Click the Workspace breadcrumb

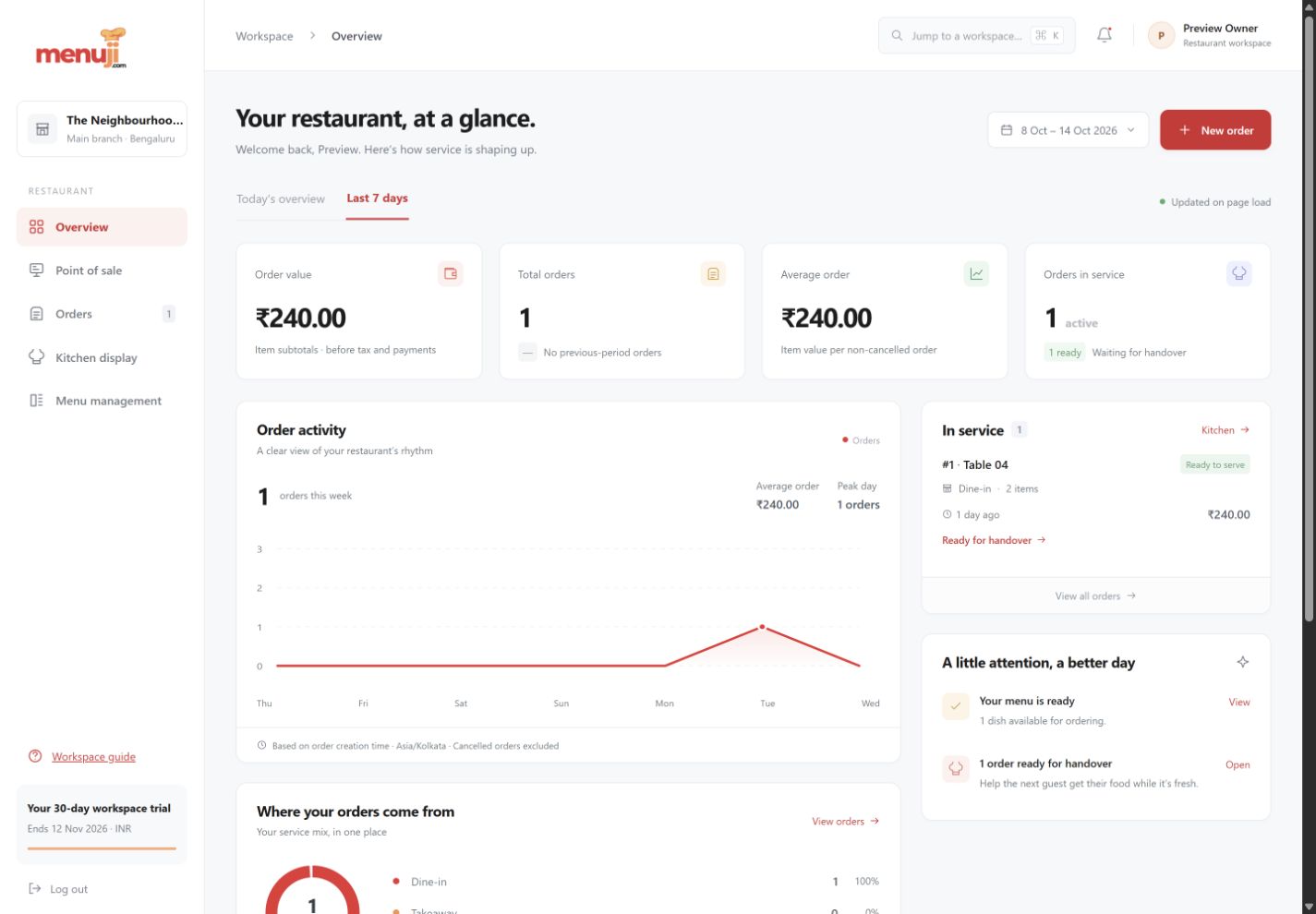click(x=264, y=36)
